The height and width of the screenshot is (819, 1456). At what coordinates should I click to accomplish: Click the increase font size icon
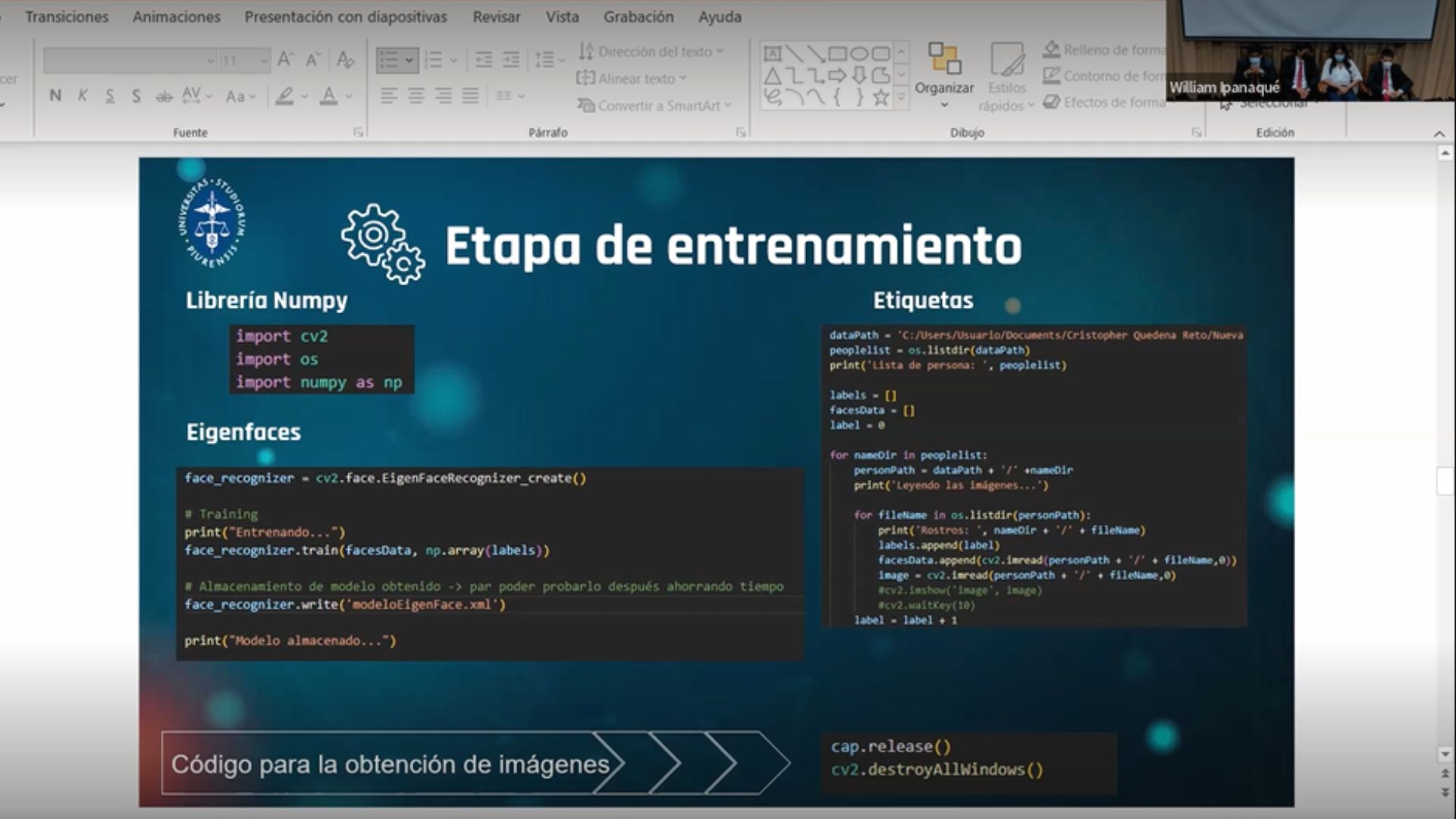[285, 60]
